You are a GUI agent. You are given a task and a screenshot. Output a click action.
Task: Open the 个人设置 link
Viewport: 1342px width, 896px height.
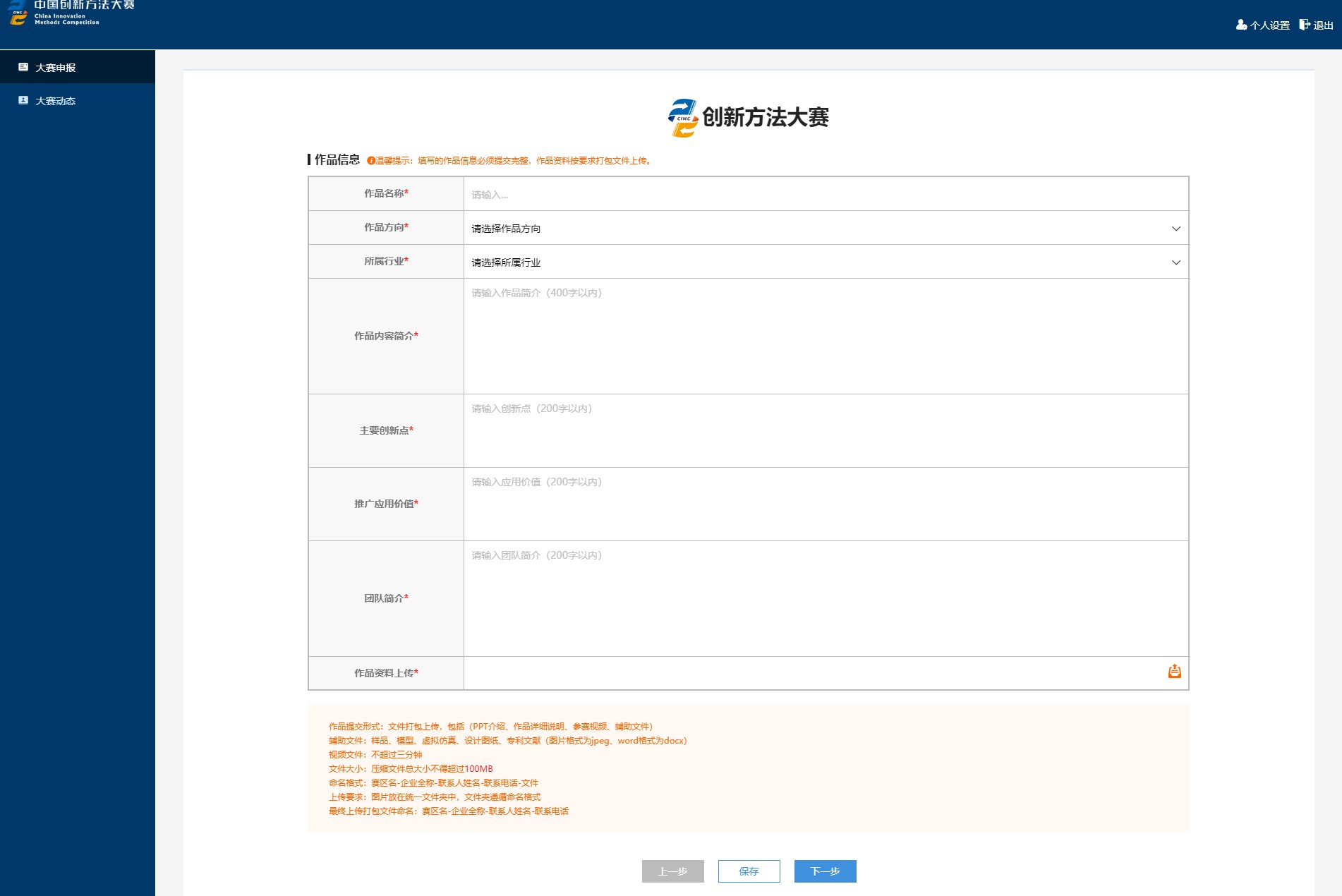pyautogui.click(x=1269, y=25)
